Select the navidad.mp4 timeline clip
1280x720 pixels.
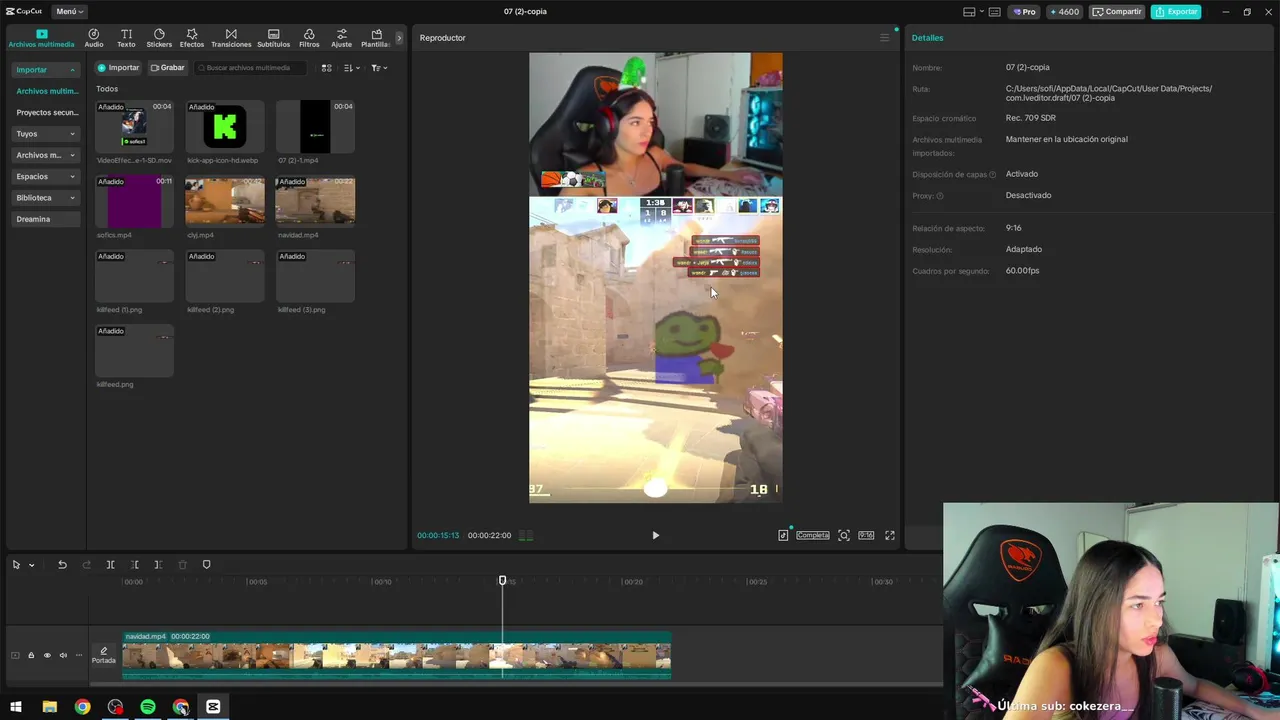click(396, 655)
